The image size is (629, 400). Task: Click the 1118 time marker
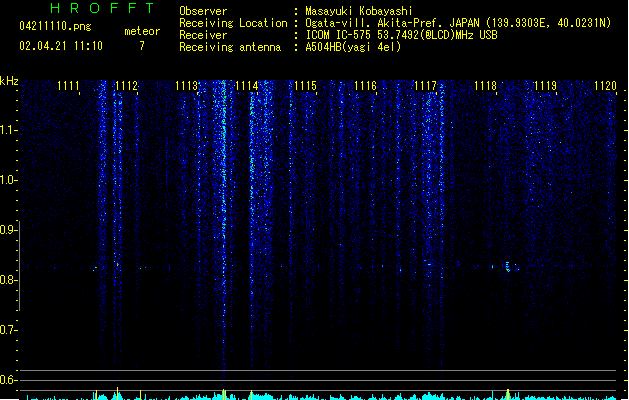(x=485, y=86)
